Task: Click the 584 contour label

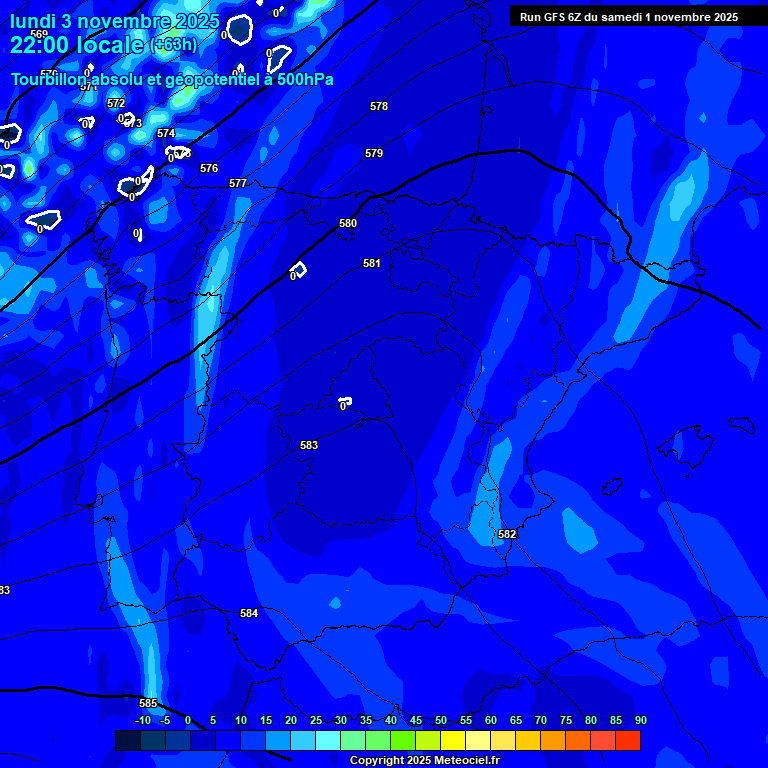Action: (x=249, y=613)
